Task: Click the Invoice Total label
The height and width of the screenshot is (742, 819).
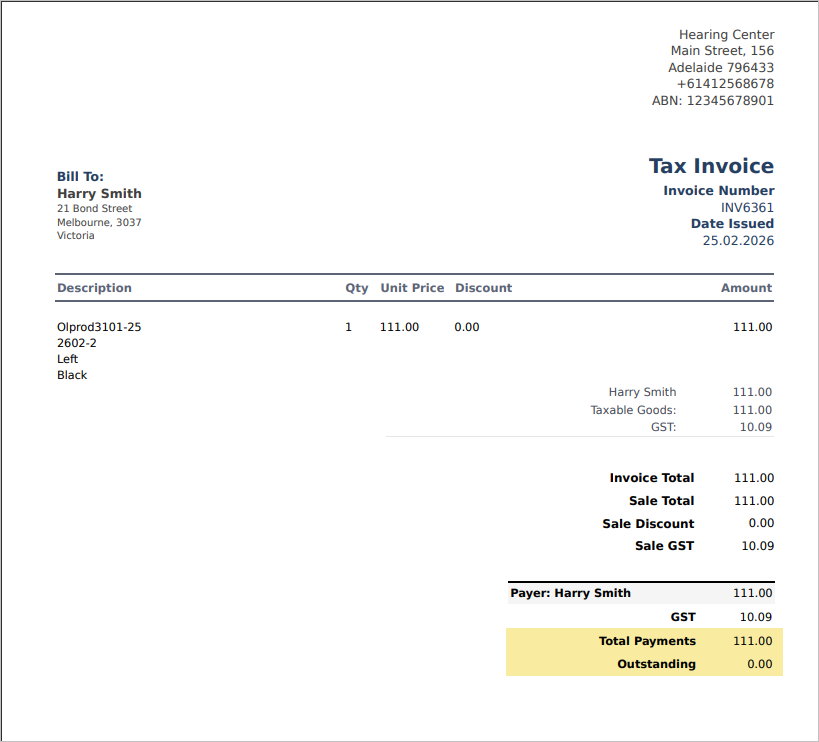Action: click(651, 478)
